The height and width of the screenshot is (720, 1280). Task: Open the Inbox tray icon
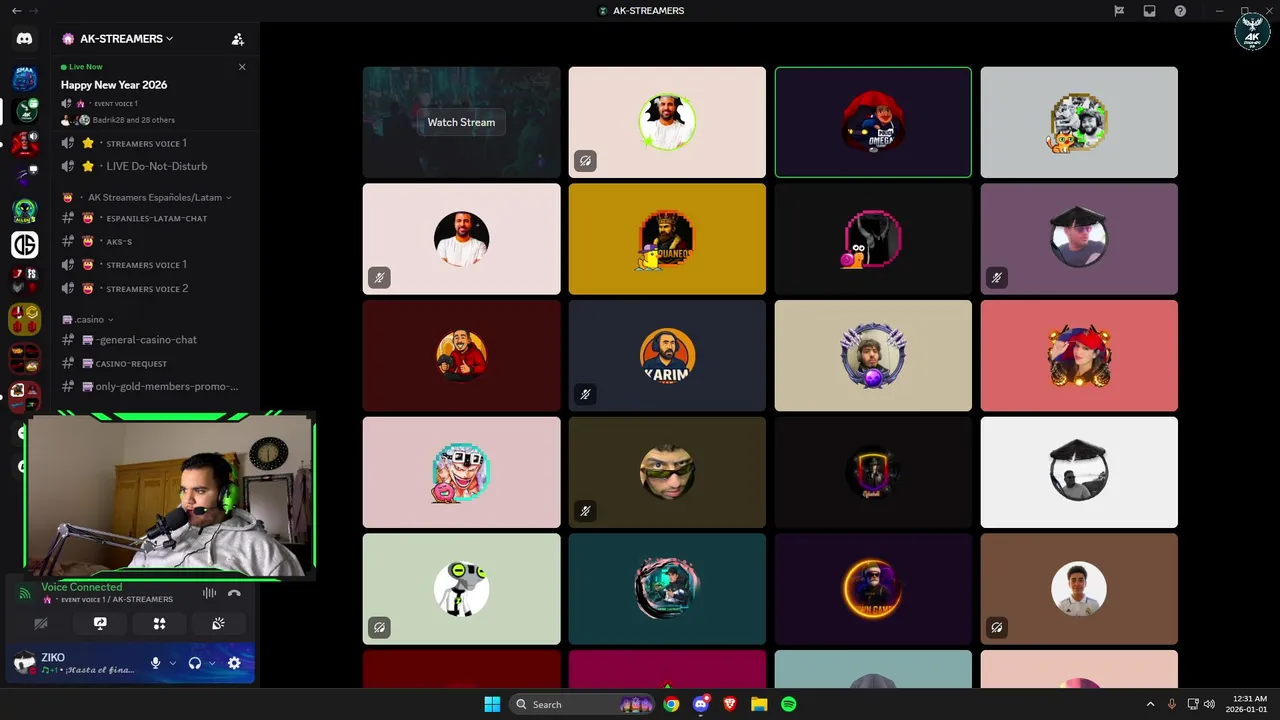(1150, 11)
